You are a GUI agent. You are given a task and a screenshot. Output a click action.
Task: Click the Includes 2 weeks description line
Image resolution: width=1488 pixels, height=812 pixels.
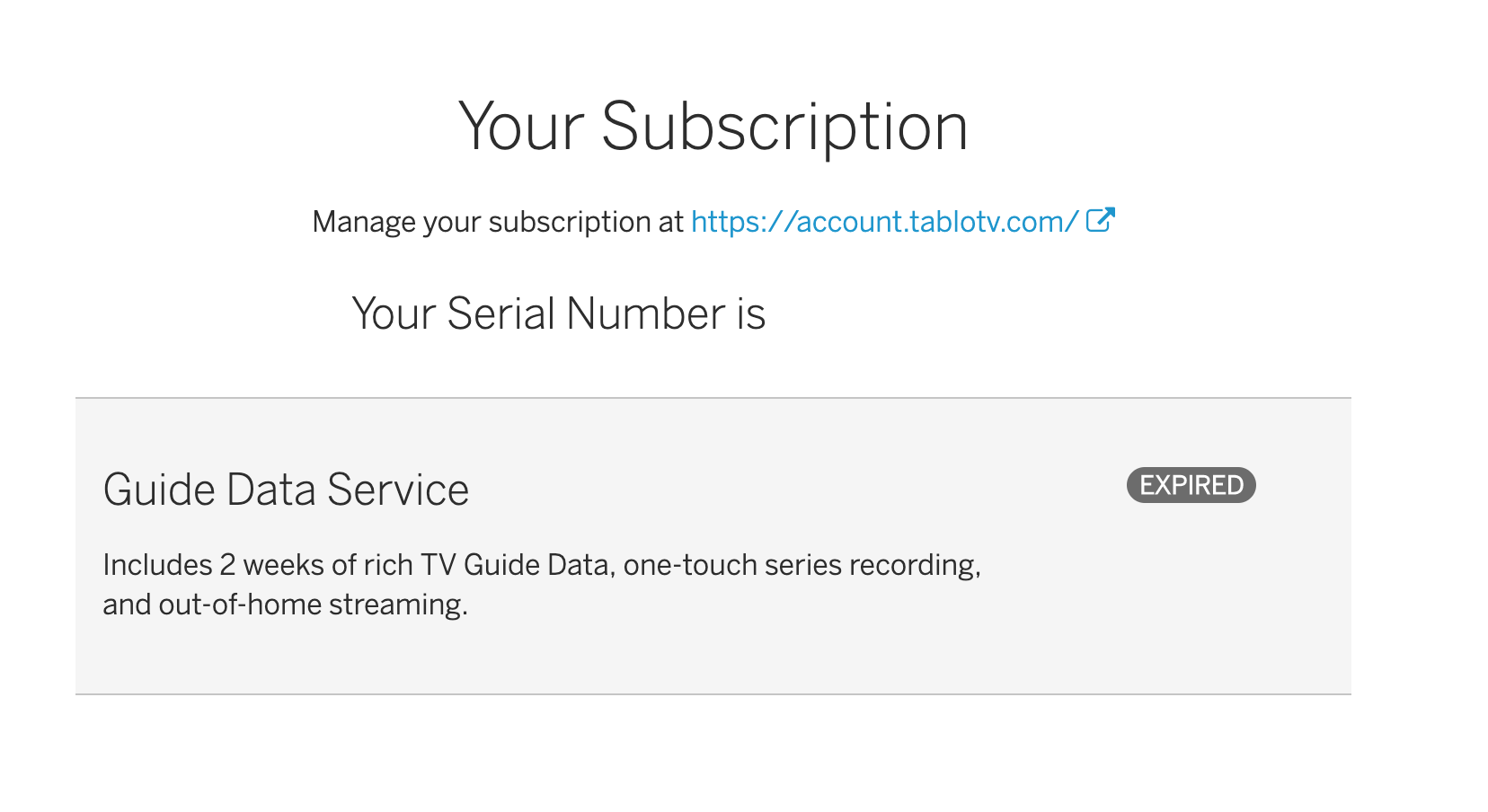tap(542, 565)
